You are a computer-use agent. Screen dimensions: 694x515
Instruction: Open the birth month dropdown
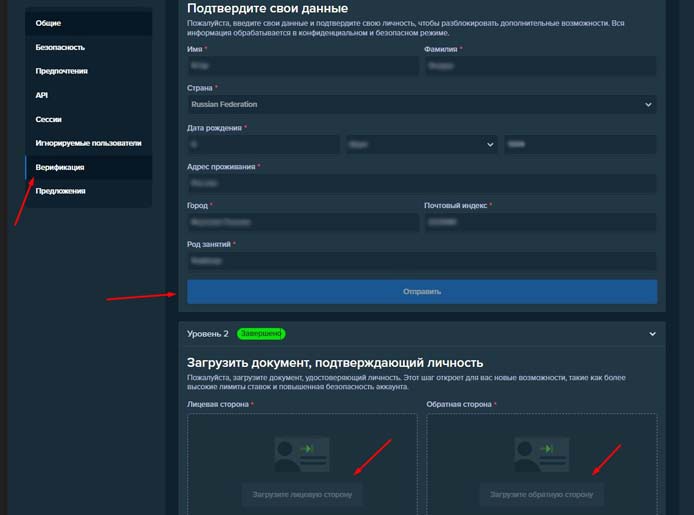tap(421, 144)
